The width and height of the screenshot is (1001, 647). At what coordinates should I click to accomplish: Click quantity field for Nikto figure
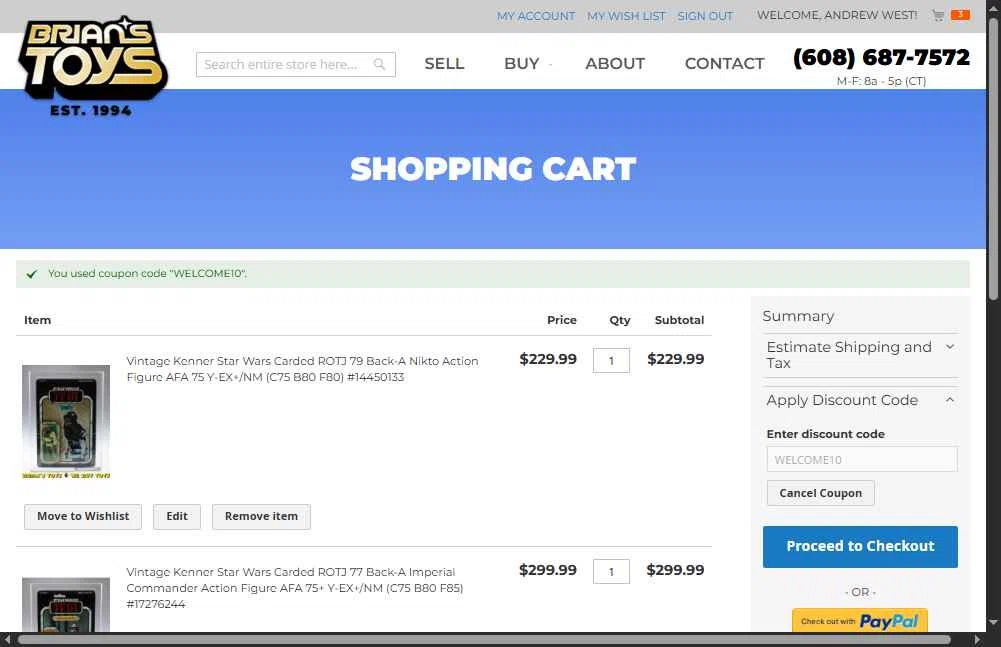[x=611, y=360]
